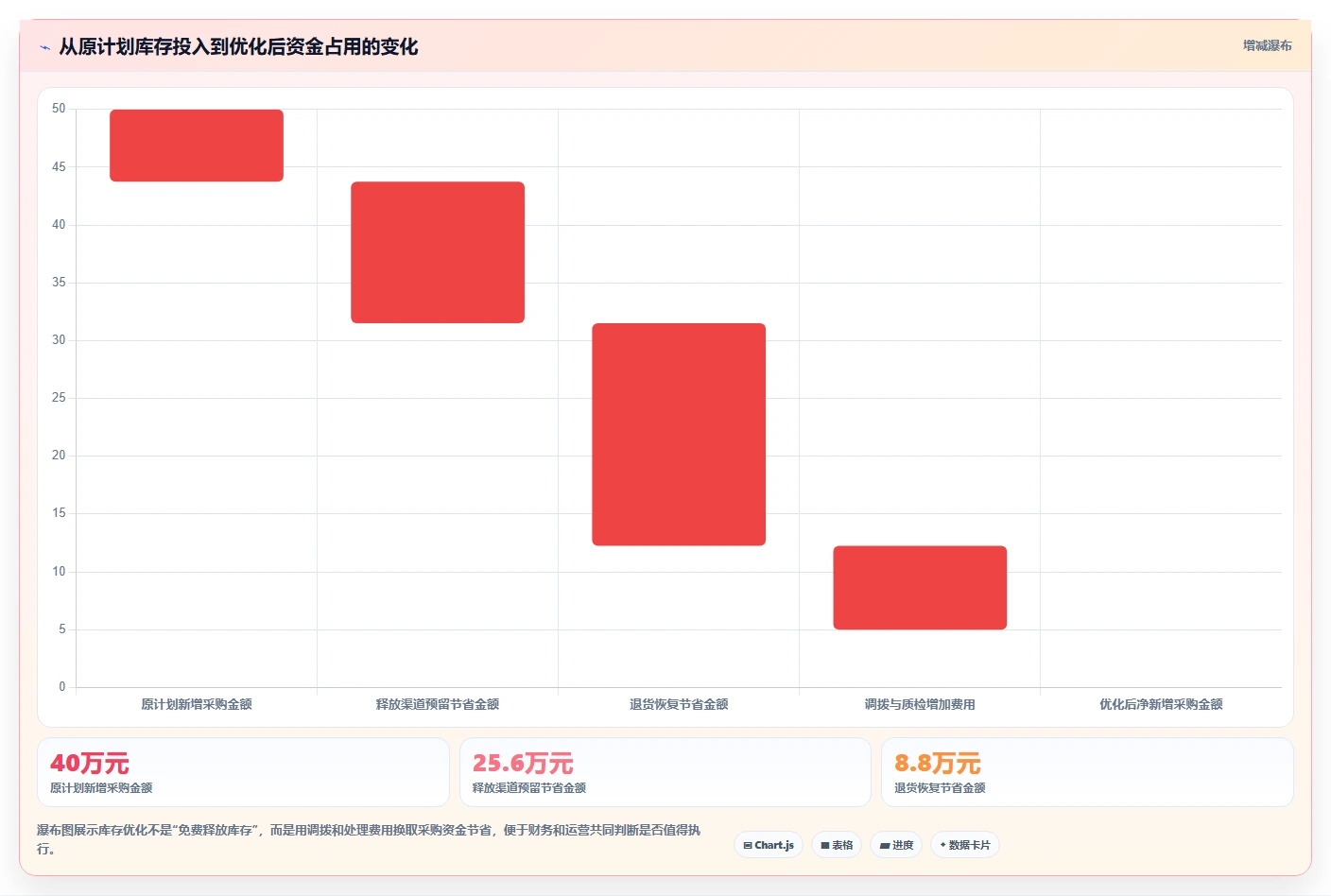The height and width of the screenshot is (896, 1331).
Task: Click the red bar for 退货恢复节省金额
Action: (679, 435)
